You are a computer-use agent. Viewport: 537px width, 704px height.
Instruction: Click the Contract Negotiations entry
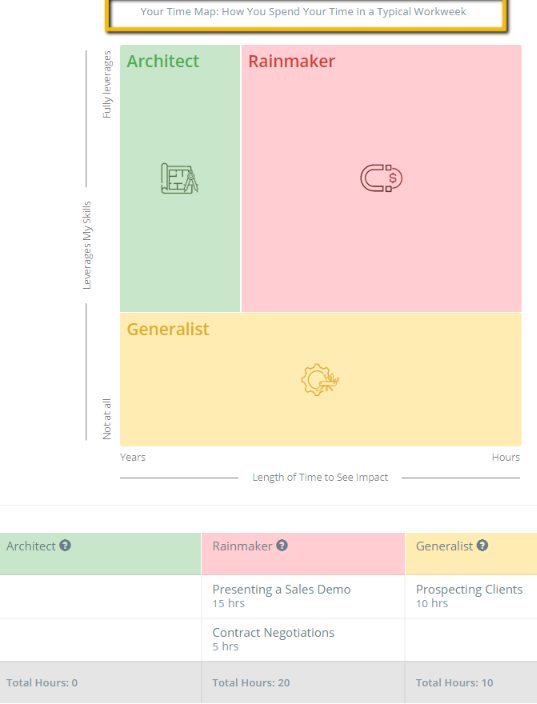(x=303, y=639)
